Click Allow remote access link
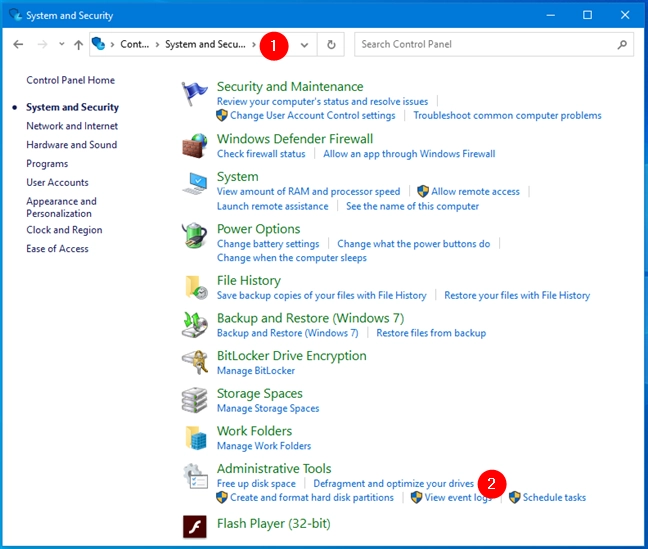648x549 pixels. tap(475, 192)
